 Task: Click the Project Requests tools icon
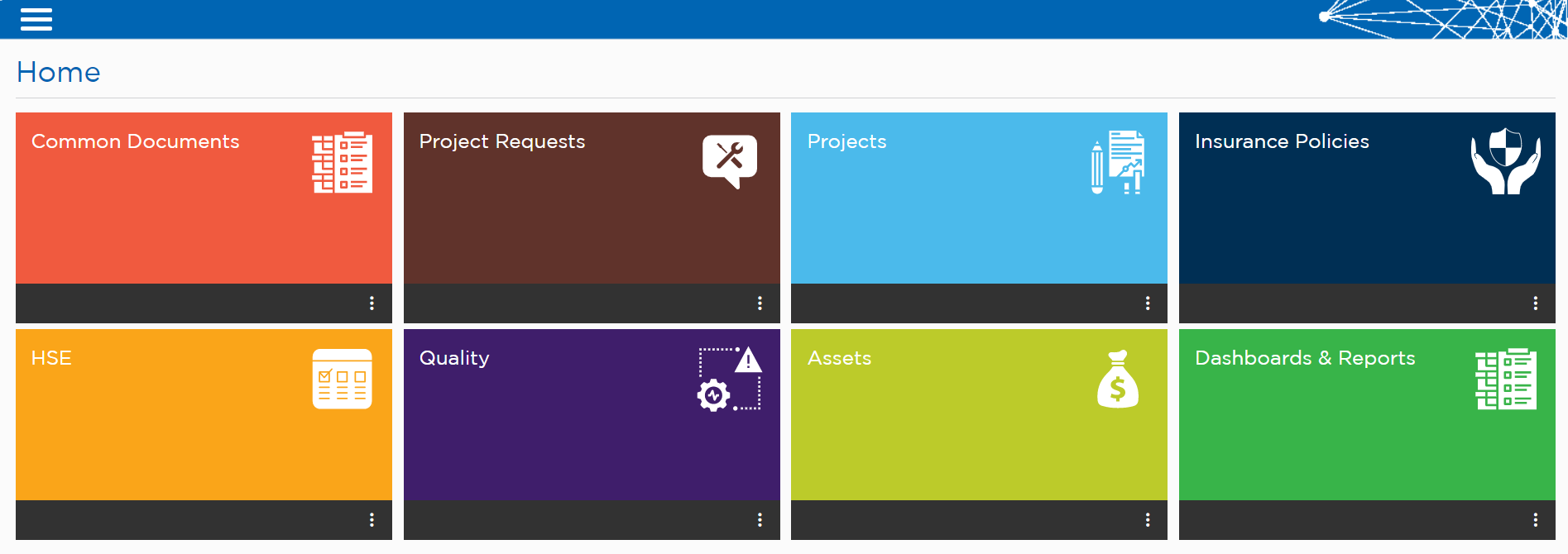(730, 161)
